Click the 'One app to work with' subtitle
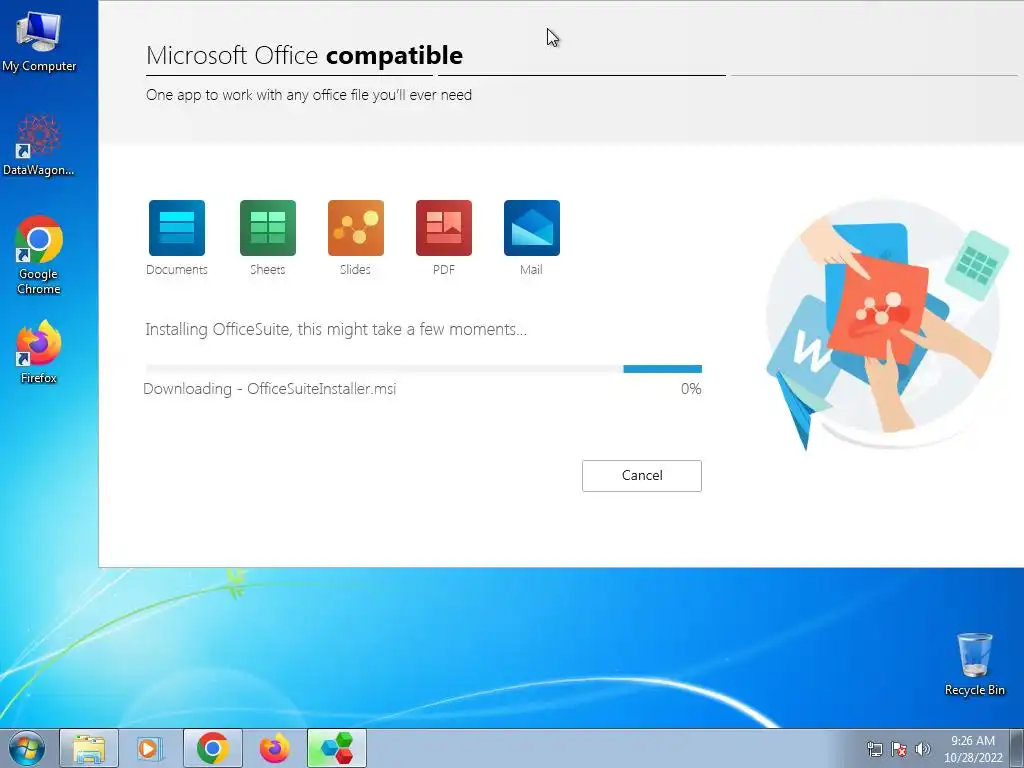1024x768 pixels. [x=309, y=95]
